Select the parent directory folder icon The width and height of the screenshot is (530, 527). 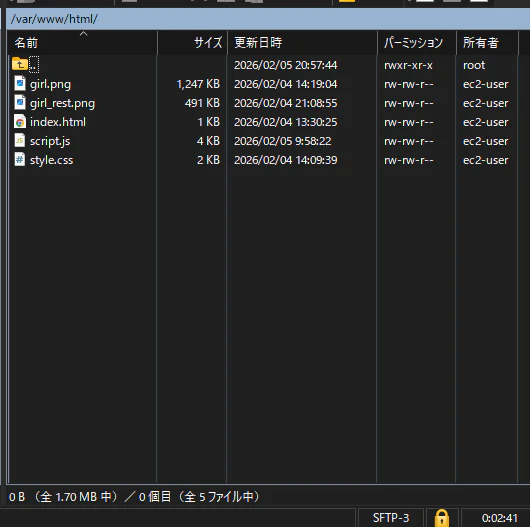[20, 64]
